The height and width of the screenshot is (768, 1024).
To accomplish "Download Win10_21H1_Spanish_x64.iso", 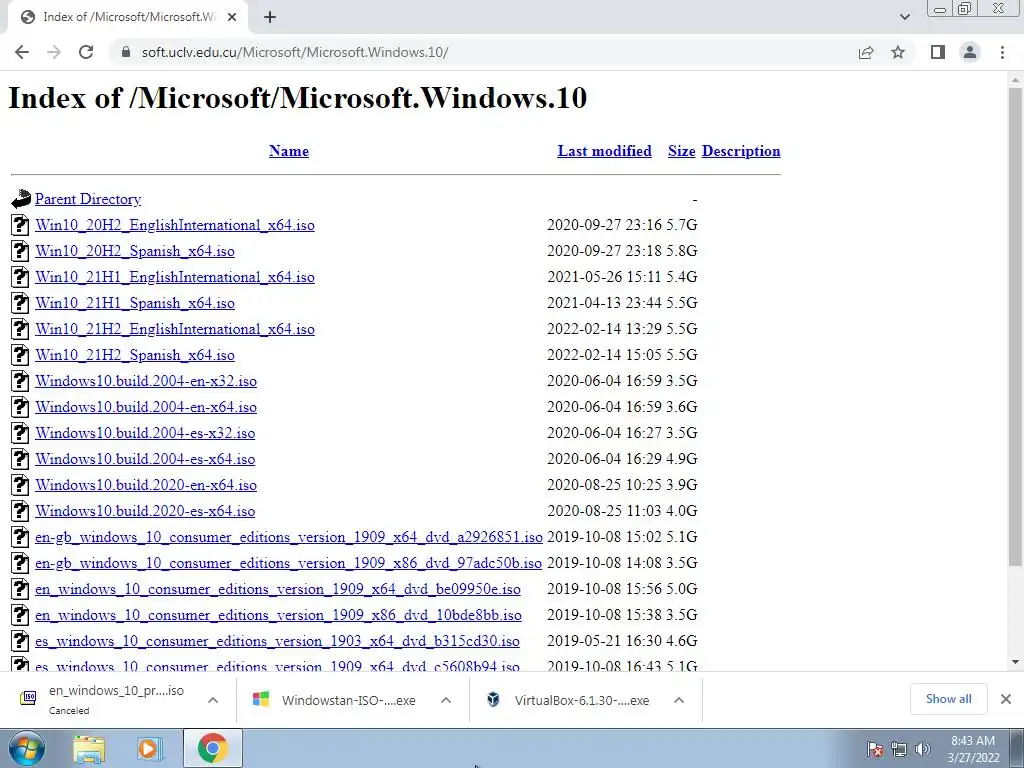I will 135,304.
